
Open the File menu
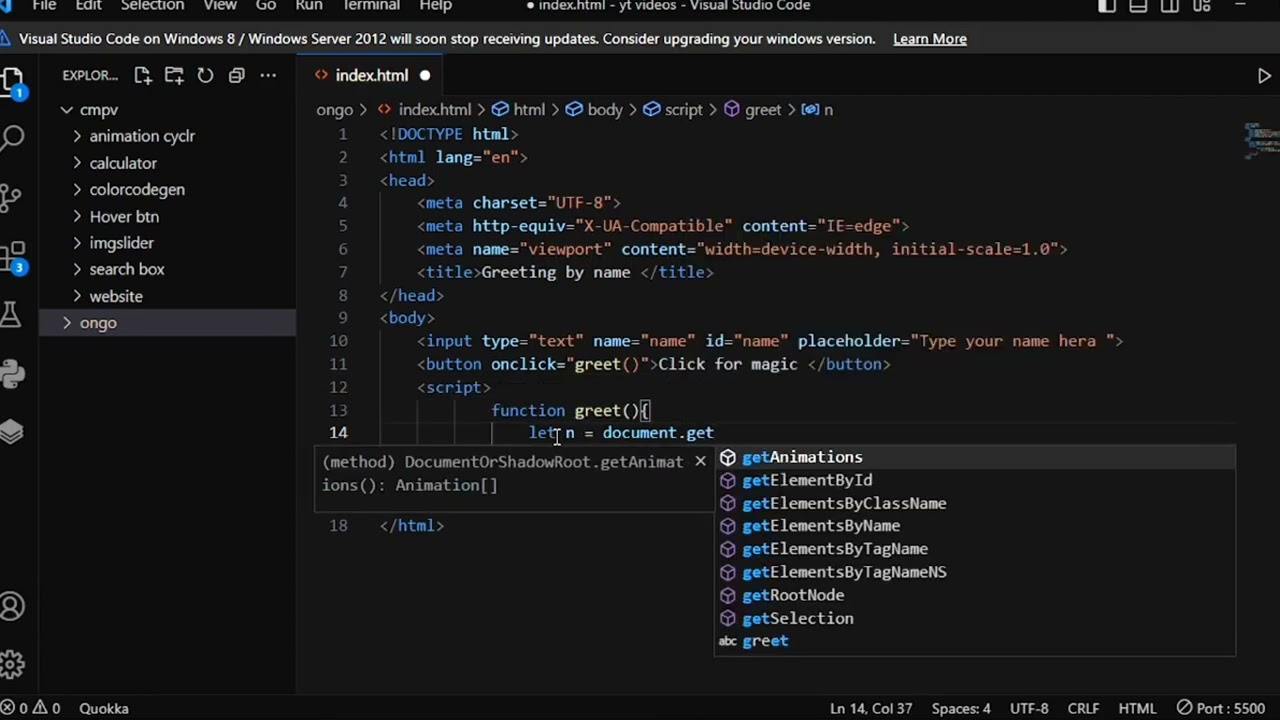(x=44, y=6)
